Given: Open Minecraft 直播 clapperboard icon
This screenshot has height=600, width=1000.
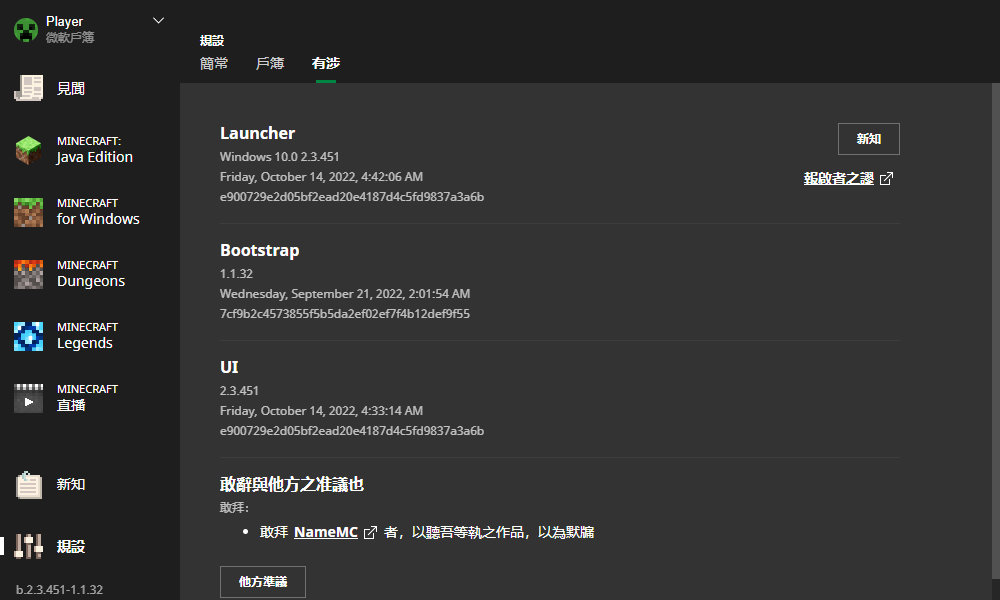Looking at the screenshot, I should tap(29, 398).
